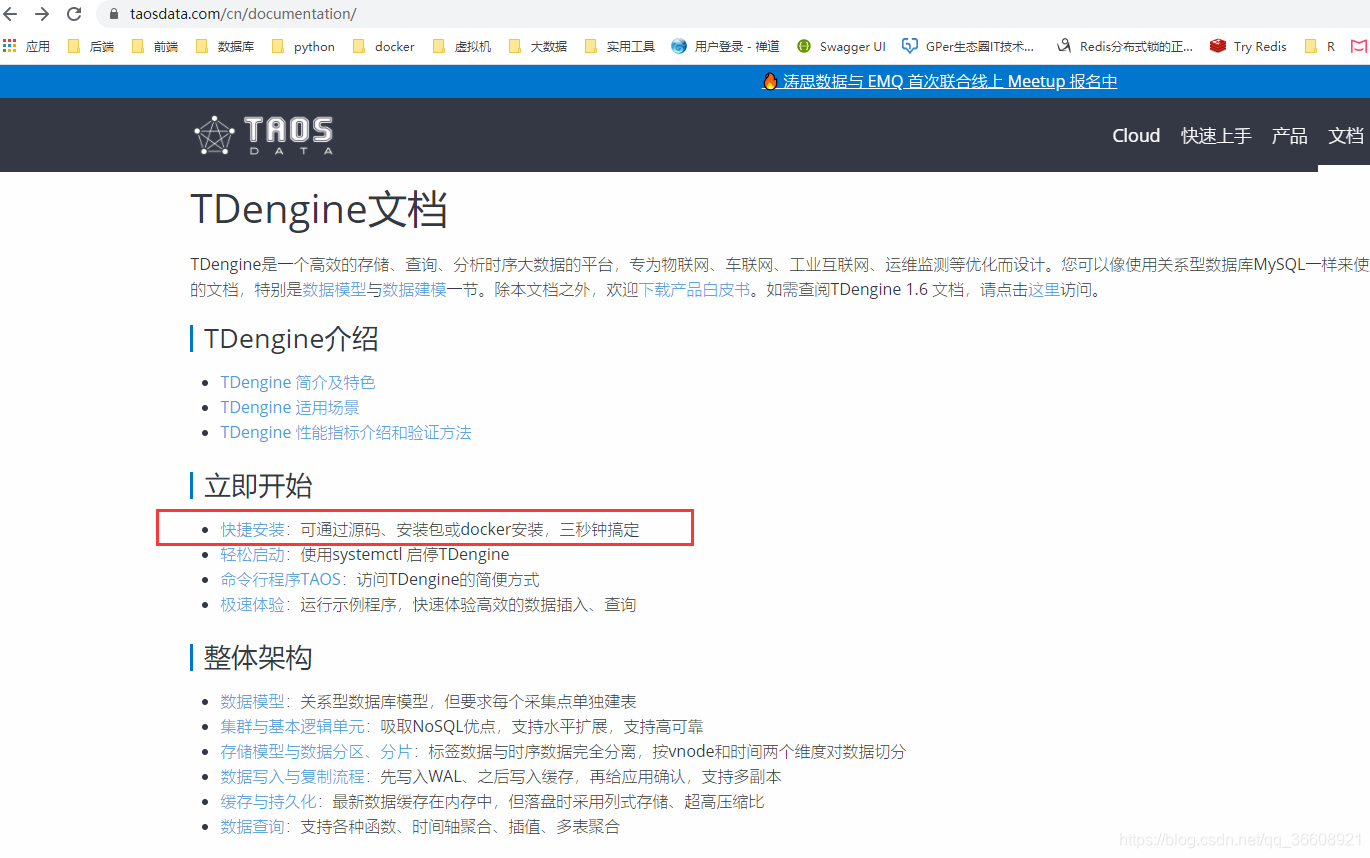Select the 文档 navigation menu item

coord(1345,135)
